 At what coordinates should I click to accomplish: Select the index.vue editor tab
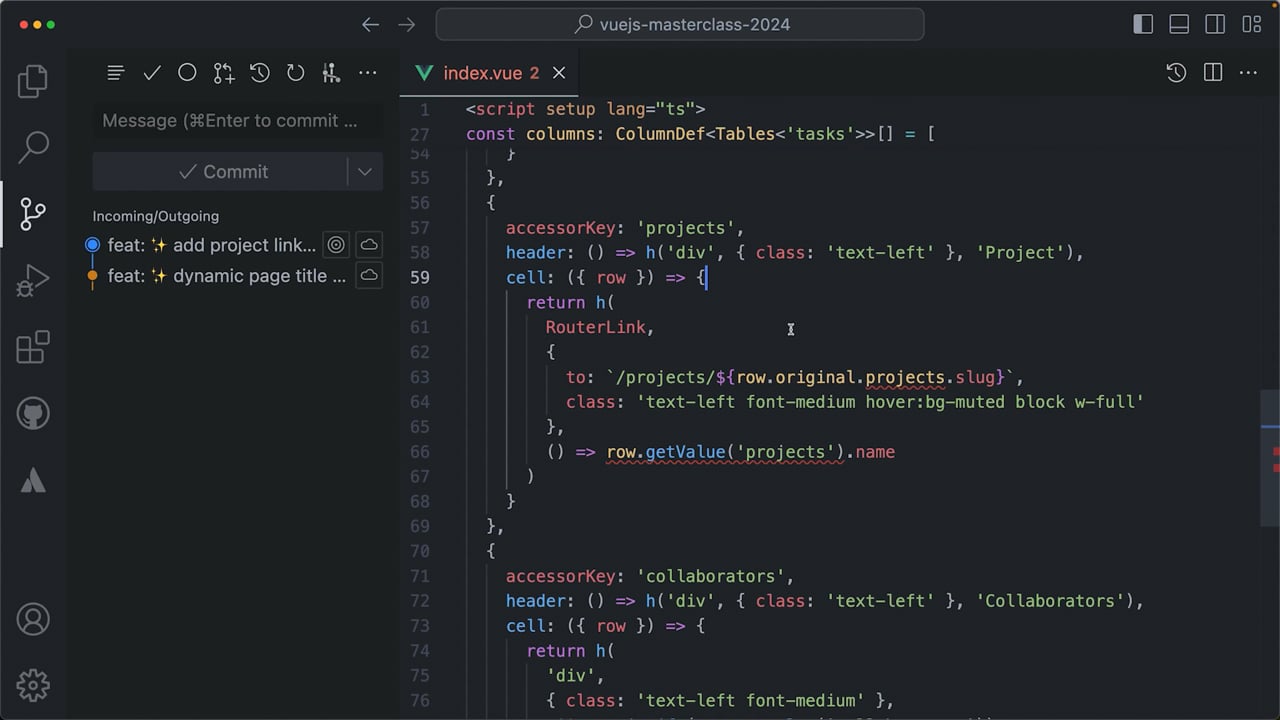tap(490, 73)
